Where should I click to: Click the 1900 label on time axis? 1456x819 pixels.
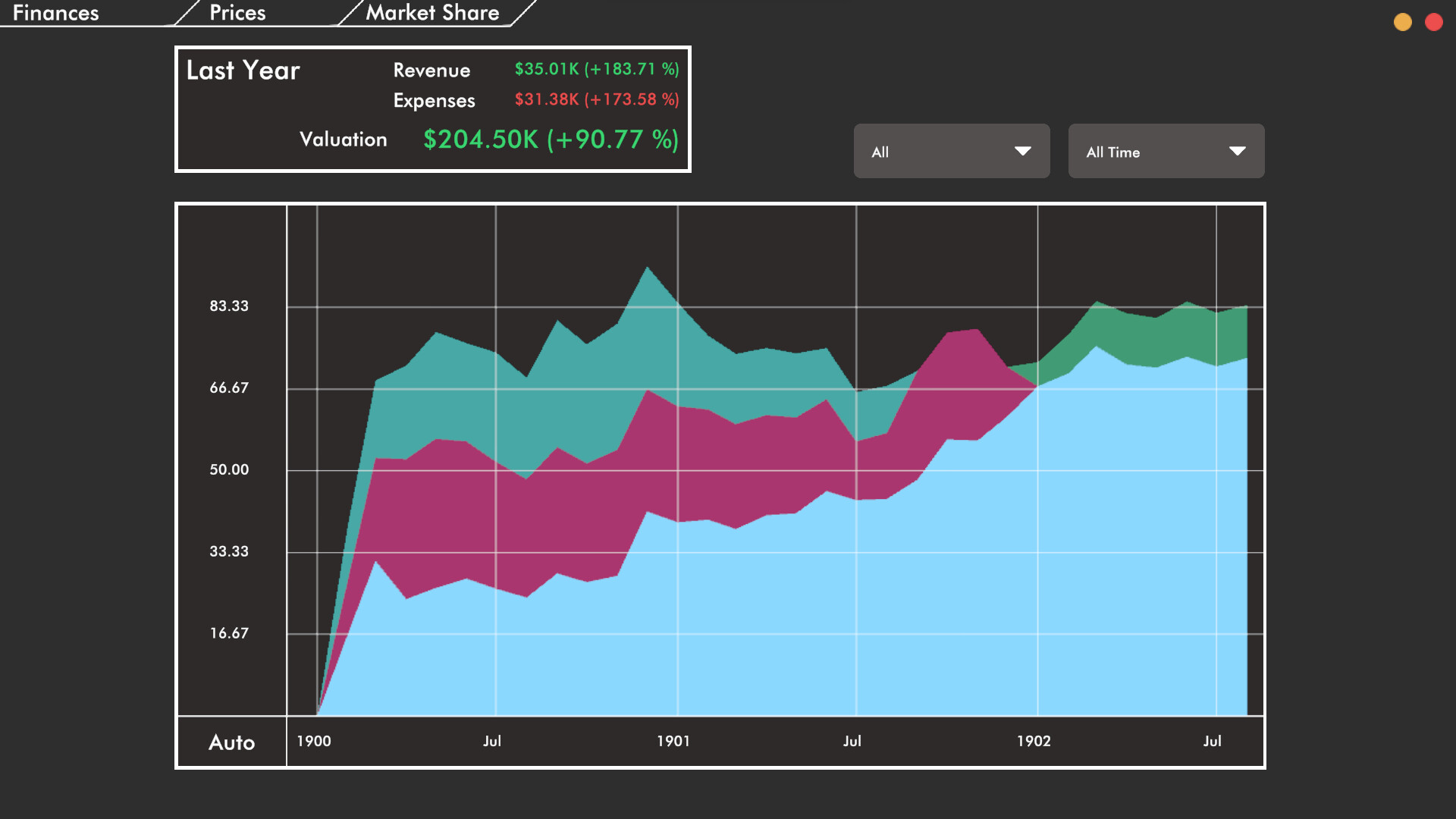pyautogui.click(x=313, y=741)
